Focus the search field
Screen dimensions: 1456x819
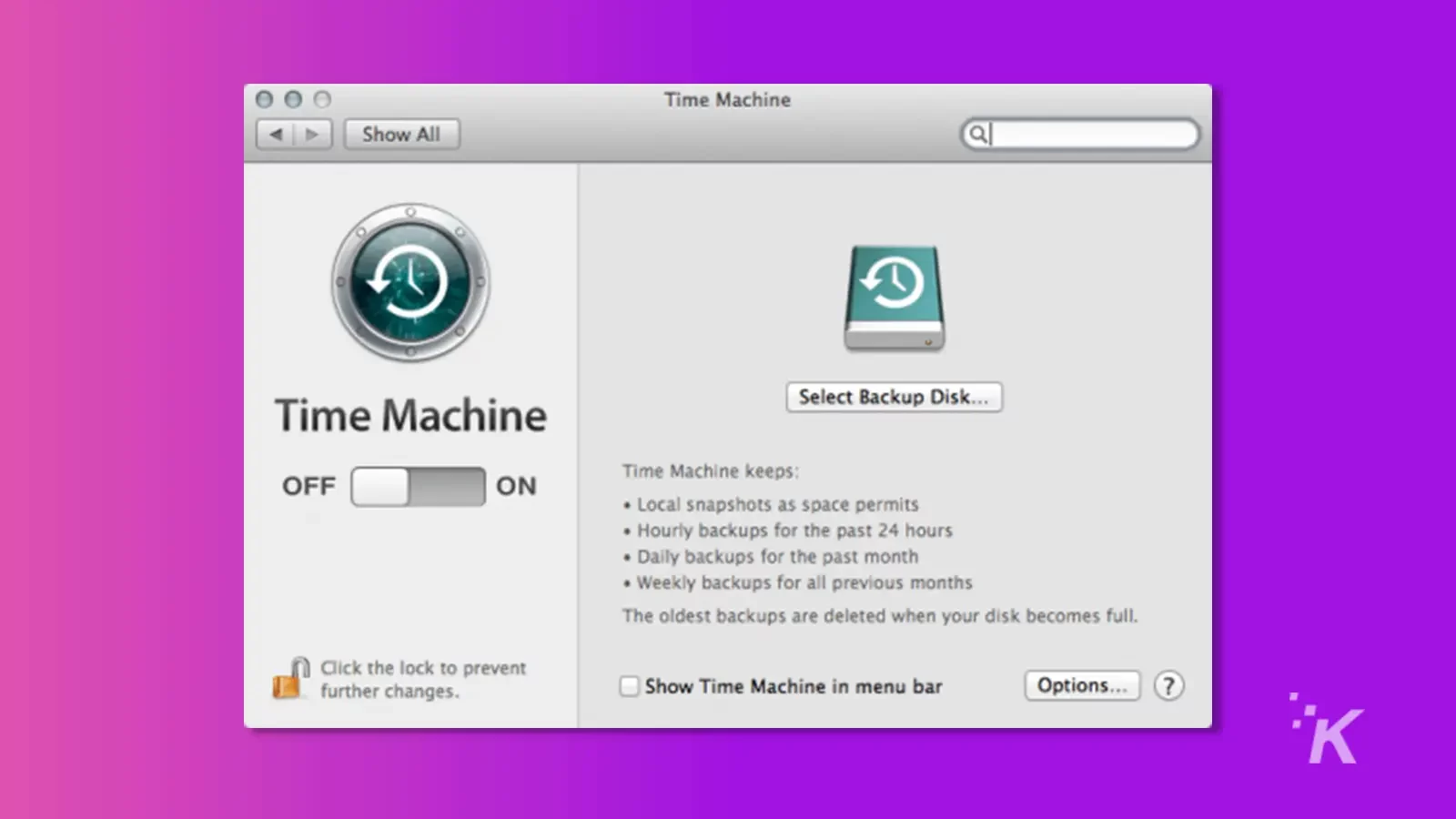1080,135
